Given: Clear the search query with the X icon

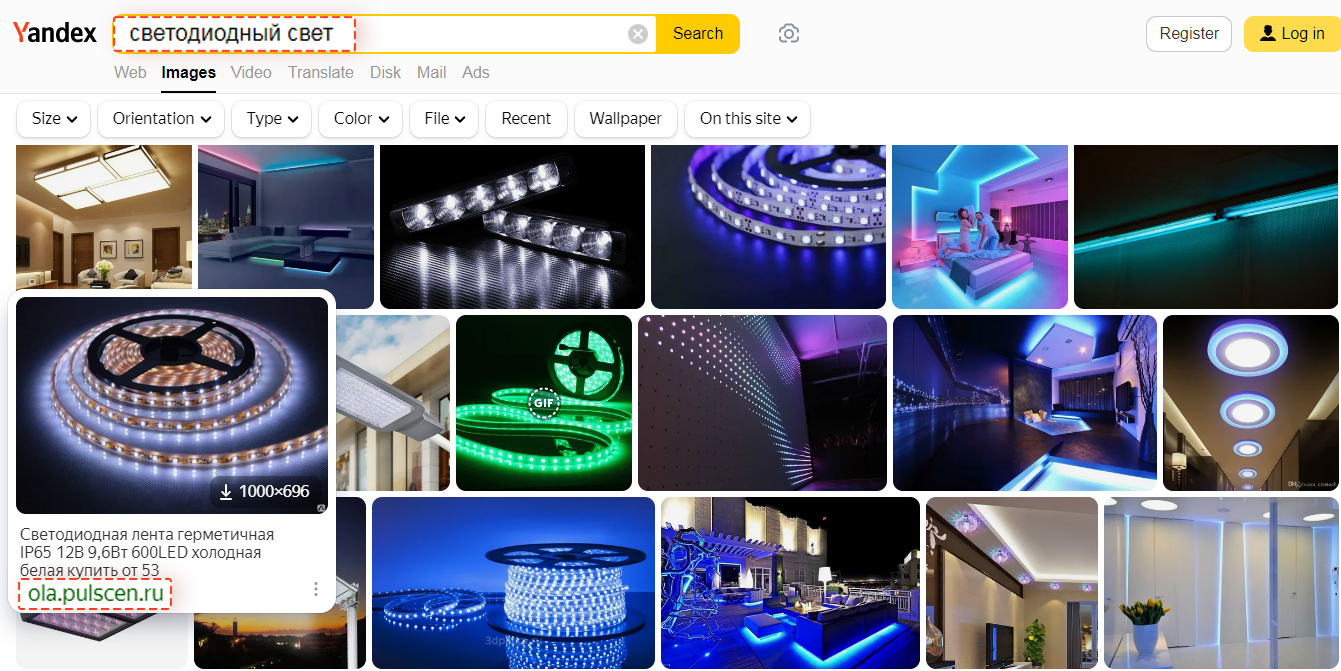Looking at the screenshot, I should [x=638, y=34].
